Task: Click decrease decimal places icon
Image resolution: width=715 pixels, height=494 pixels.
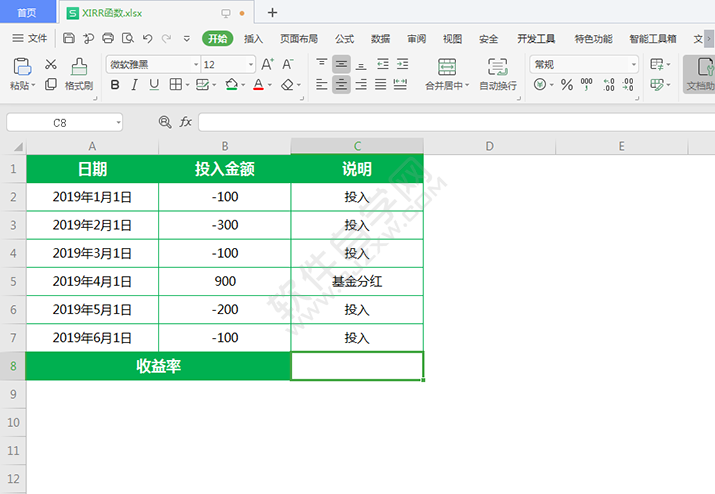Action: pos(628,84)
